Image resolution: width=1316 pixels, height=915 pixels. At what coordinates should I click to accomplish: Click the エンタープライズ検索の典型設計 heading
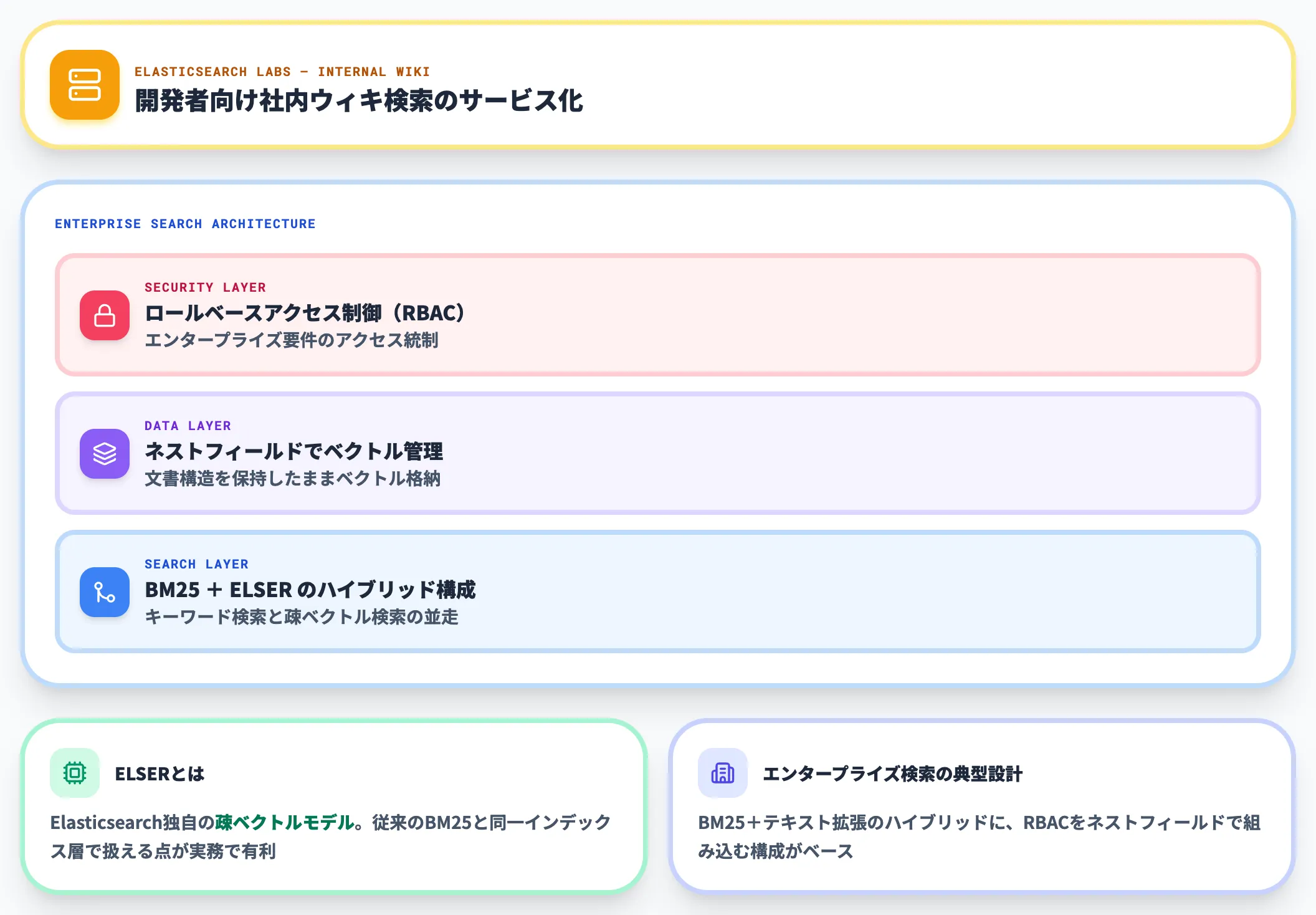[892, 774]
